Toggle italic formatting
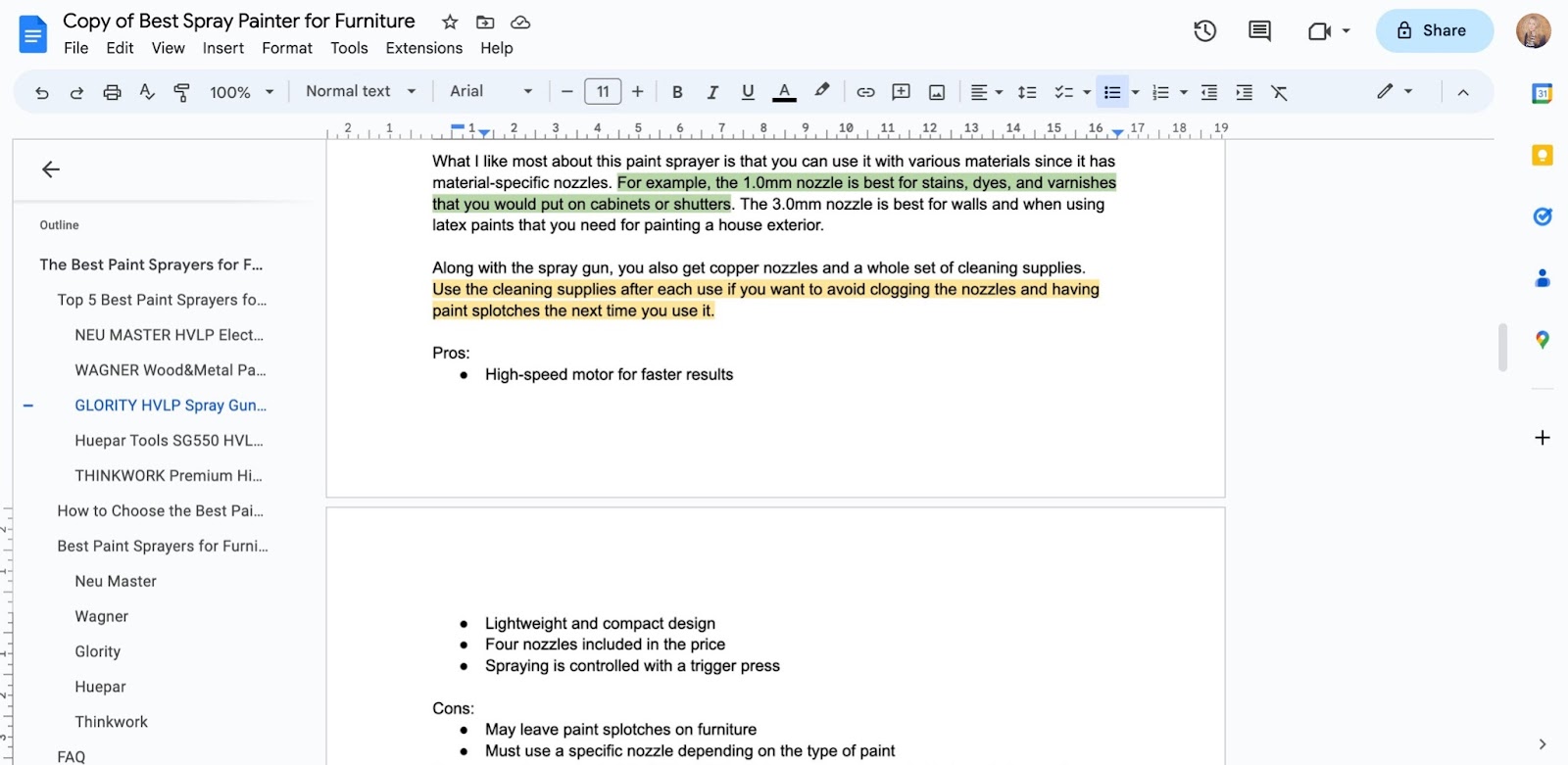The image size is (1568, 765). [712, 92]
